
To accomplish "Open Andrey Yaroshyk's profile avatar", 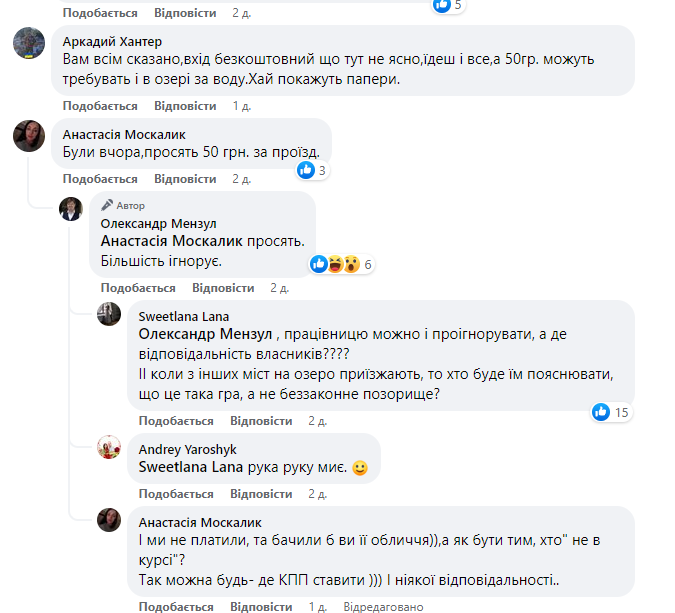I will click(x=109, y=447).
